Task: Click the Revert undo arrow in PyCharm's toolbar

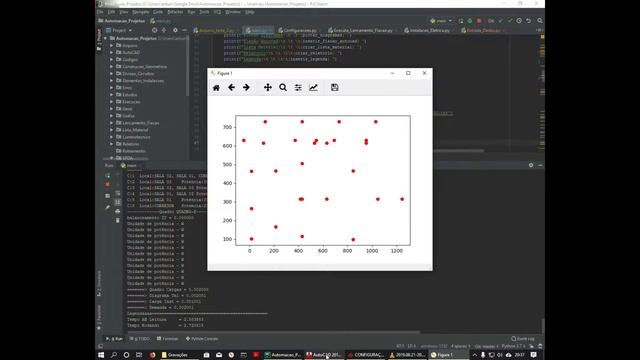Action: coord(529,20)
